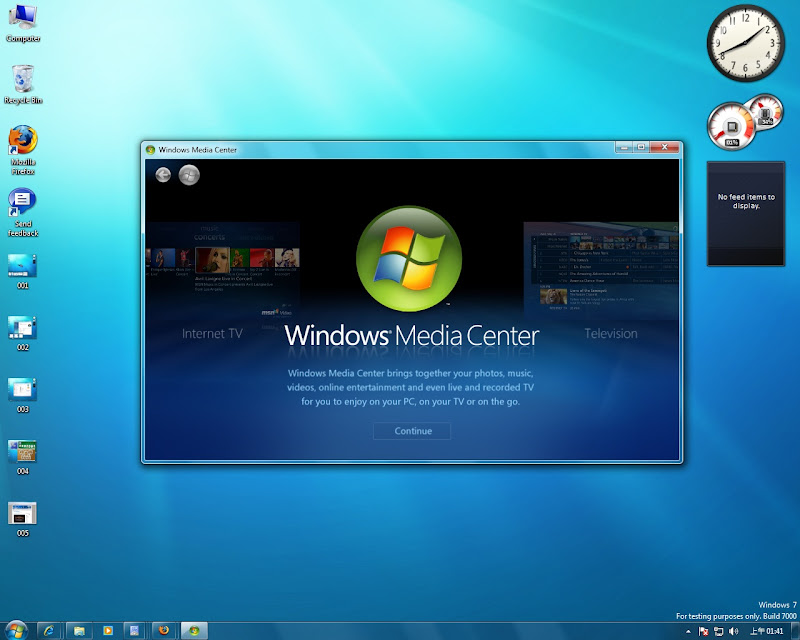Viewport: 800px width, 640px height.
Task: Launch the Mozilla Firefox desktop shortcut
Action: click(23, 150)
